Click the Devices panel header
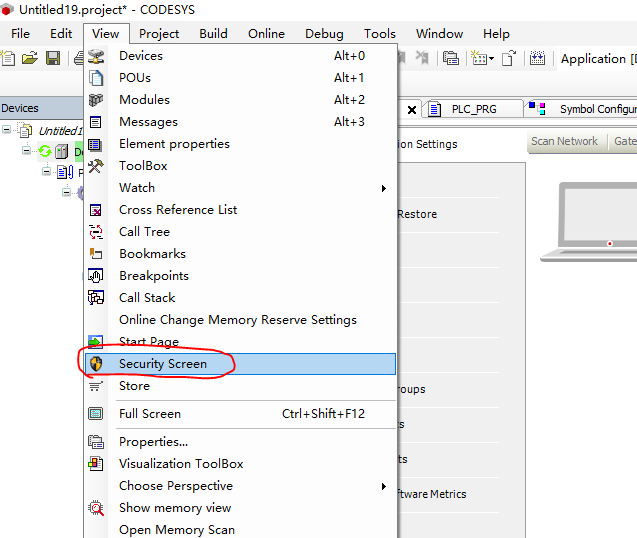The width and height of the screenshot is (637, 538). pyautogui.click(x=41, y=108)
